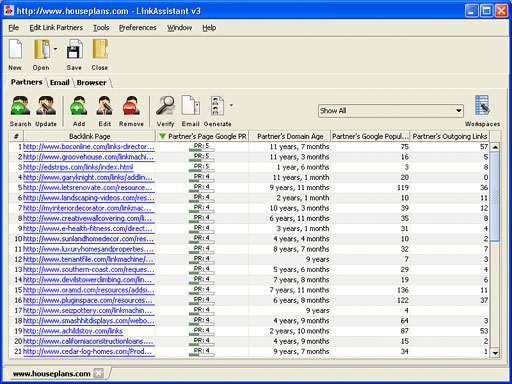
Task: Open the File menu
Action: 14,28
